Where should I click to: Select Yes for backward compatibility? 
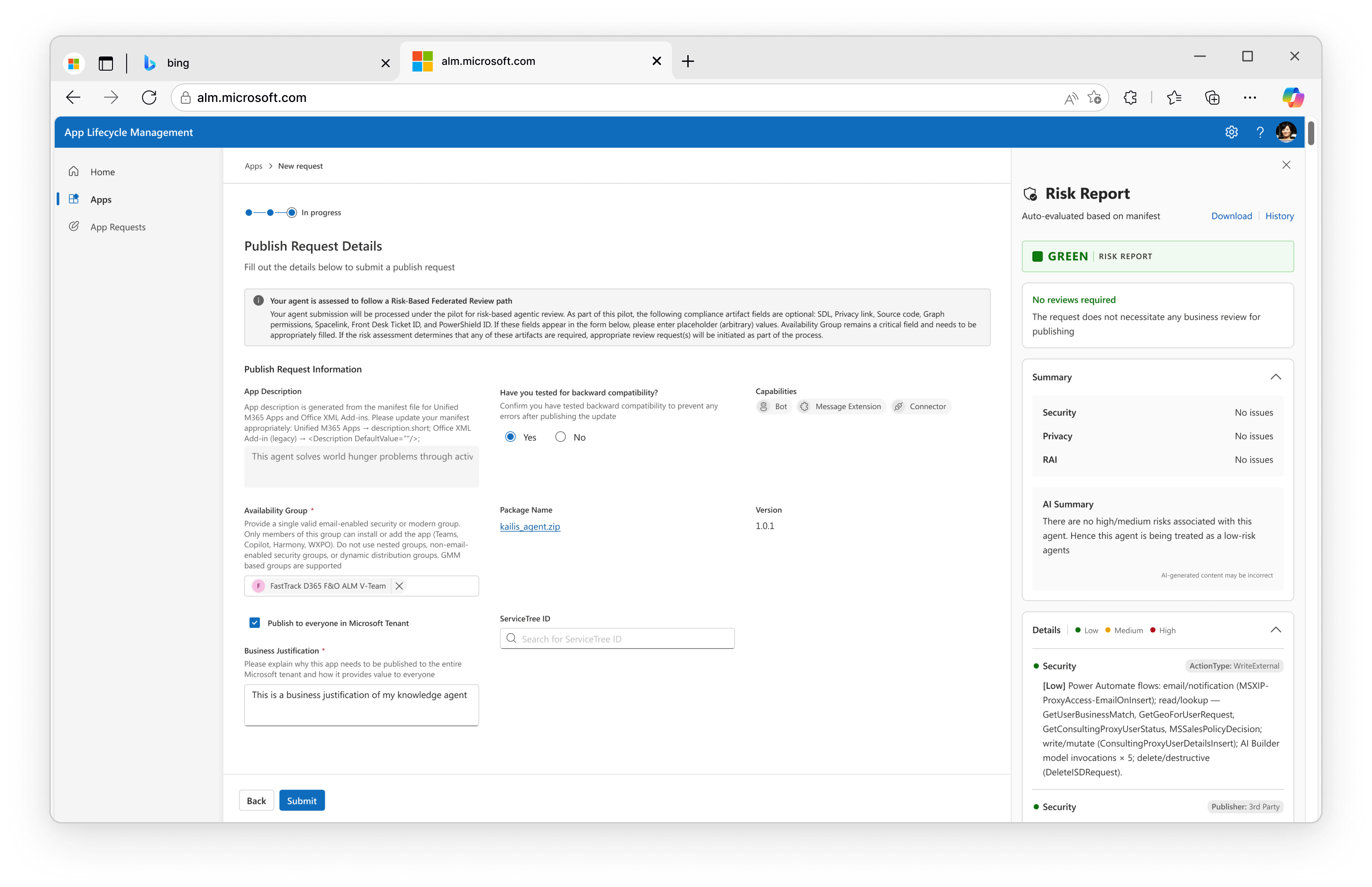[510, 437]
